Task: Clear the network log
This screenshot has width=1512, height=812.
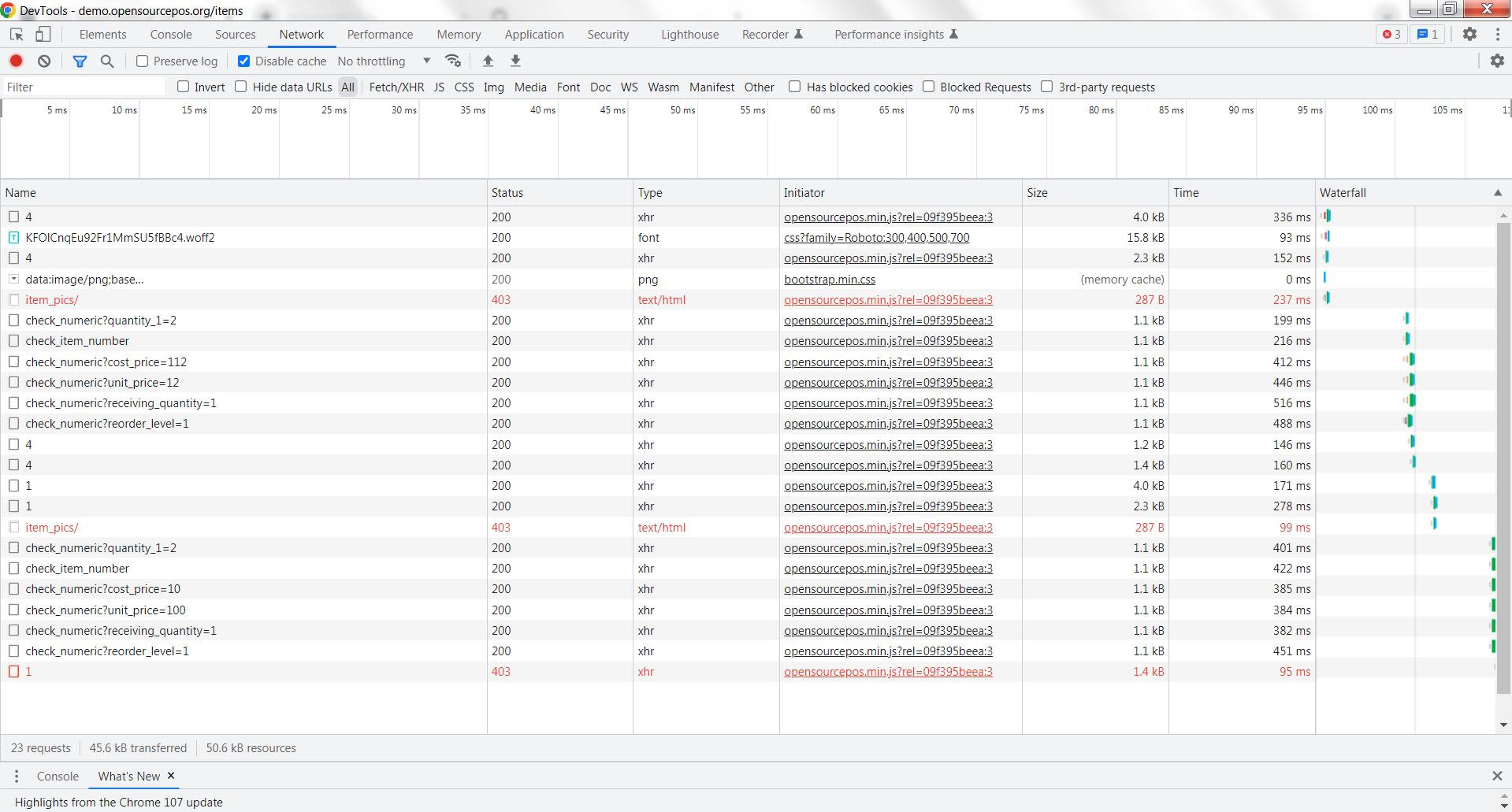Action: tap(44, 61)
